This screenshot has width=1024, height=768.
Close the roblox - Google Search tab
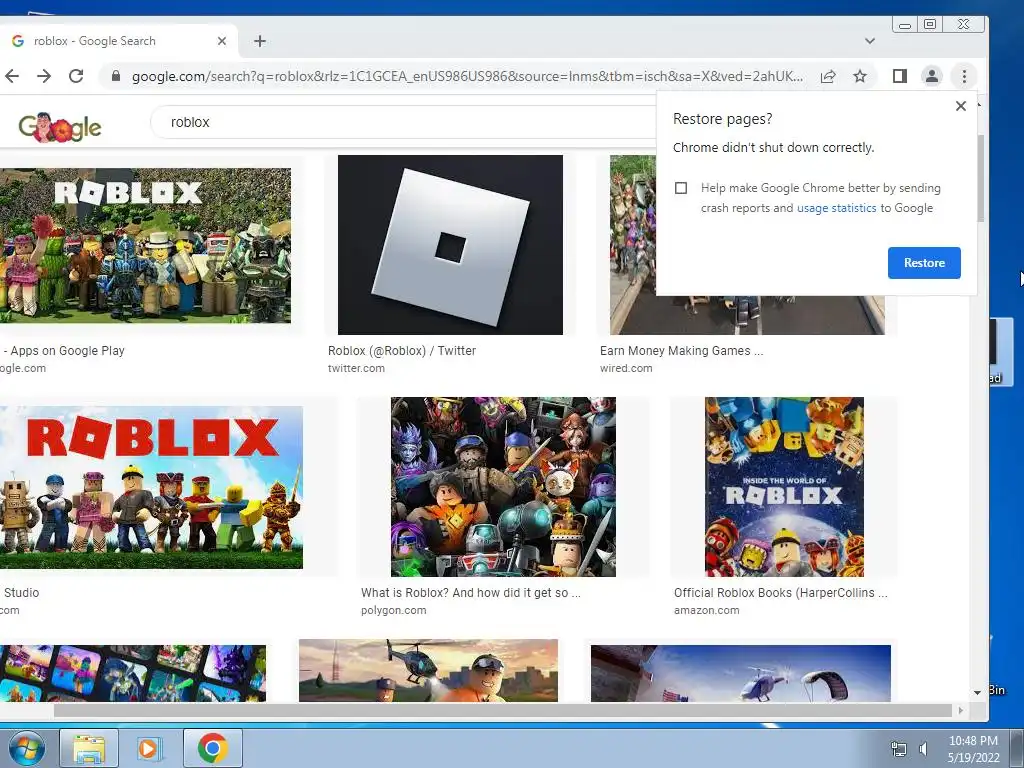[221, 41]
